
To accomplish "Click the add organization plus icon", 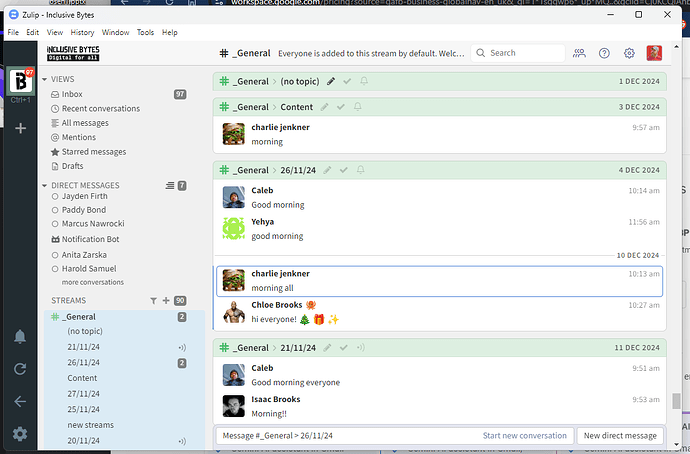I will (x=20, y=128).
